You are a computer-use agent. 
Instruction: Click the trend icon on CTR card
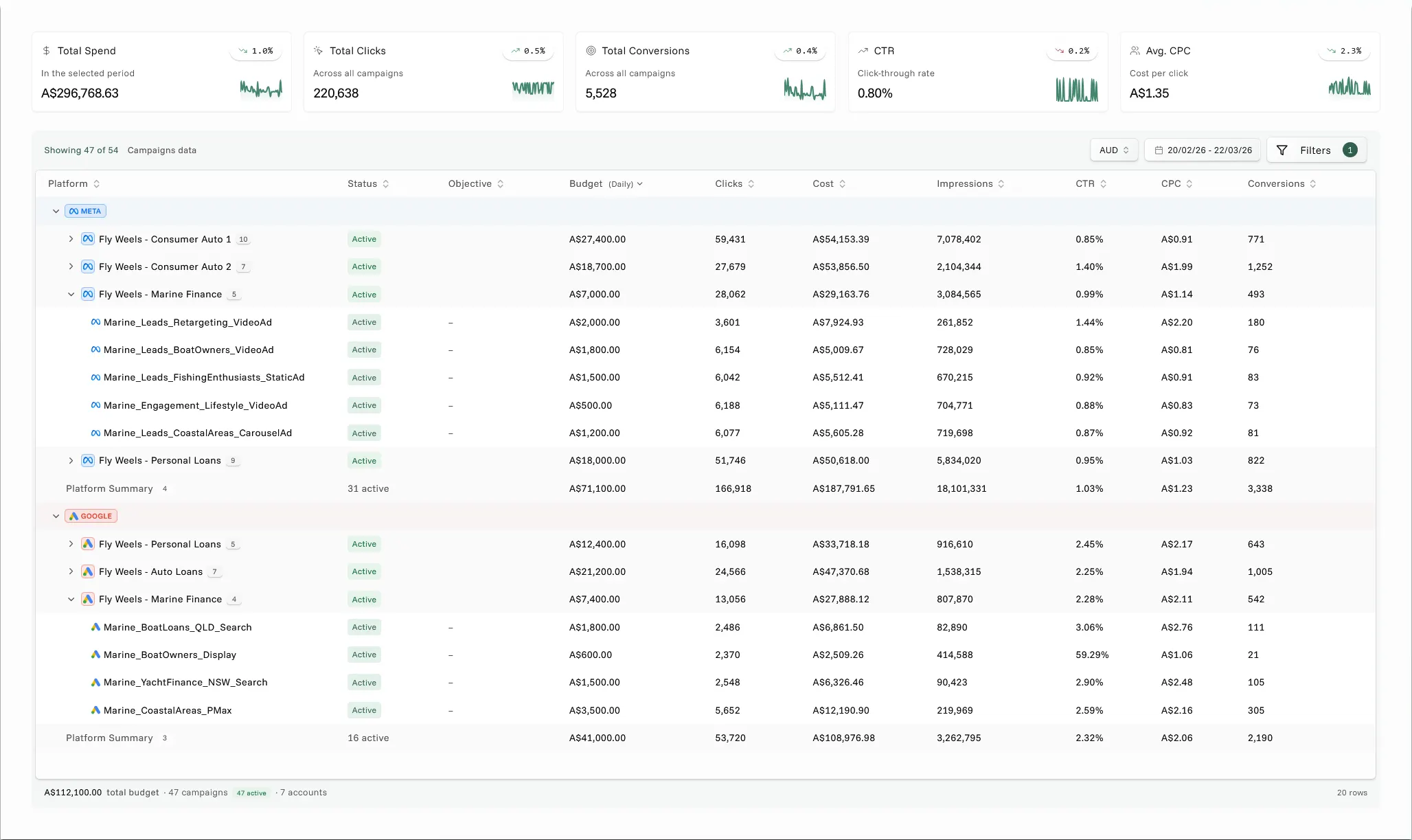click(863, 51)
